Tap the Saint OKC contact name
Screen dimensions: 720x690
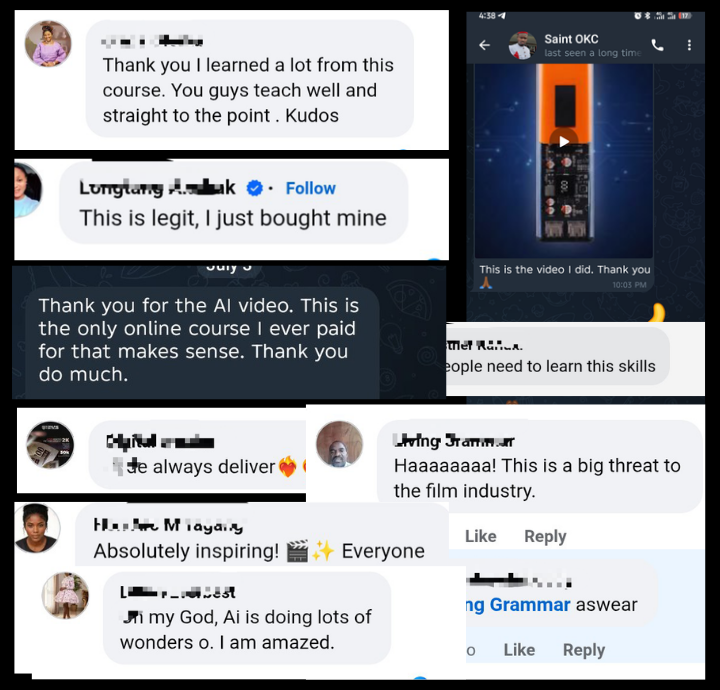[x=571, y=39]
